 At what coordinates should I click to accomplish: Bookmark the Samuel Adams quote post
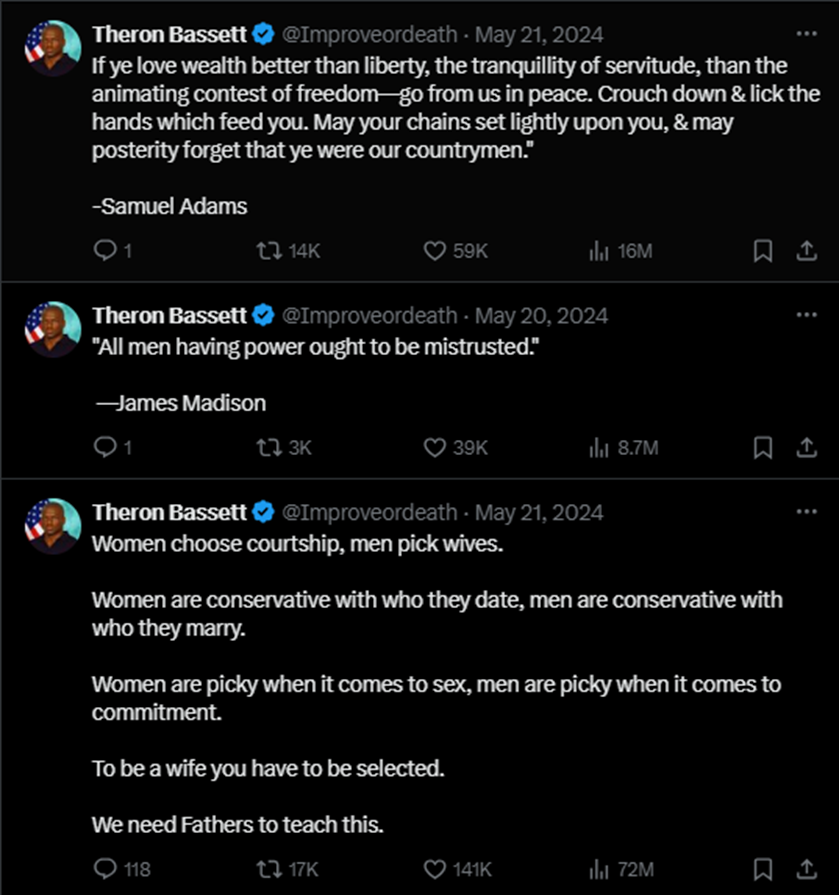763,251
